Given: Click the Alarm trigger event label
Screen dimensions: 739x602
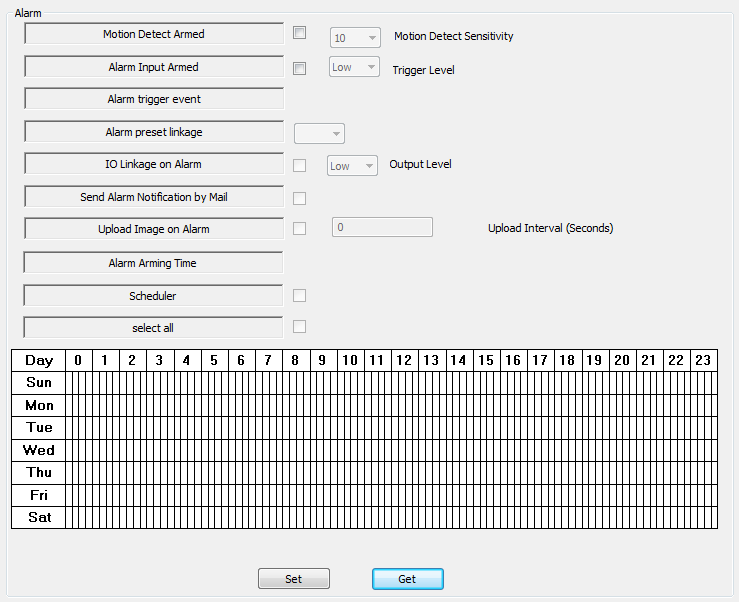Looking at the screenshot, I should [154, 99].
